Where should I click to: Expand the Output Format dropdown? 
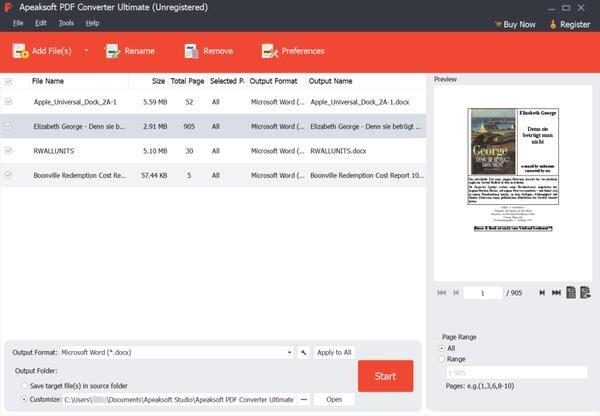(x=289, y=353)
